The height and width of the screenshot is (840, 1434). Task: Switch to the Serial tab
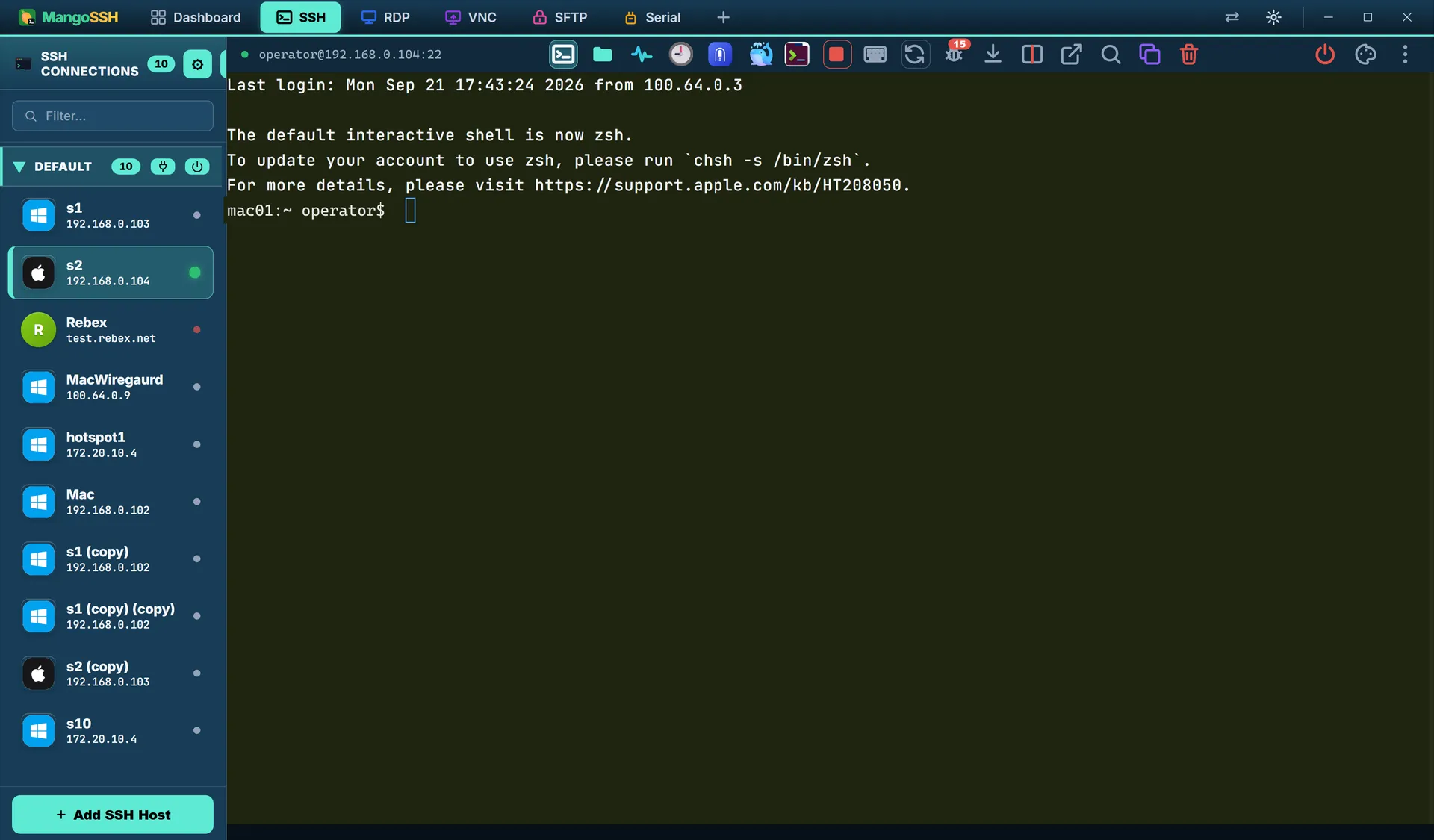click(652, 17)
